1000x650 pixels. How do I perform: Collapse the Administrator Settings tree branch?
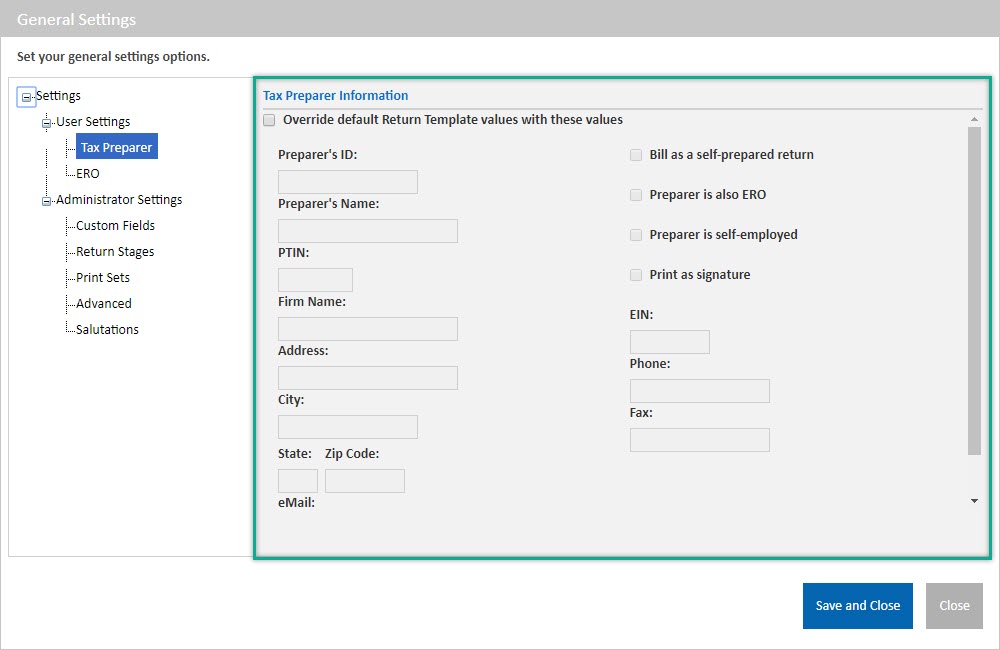46,201
